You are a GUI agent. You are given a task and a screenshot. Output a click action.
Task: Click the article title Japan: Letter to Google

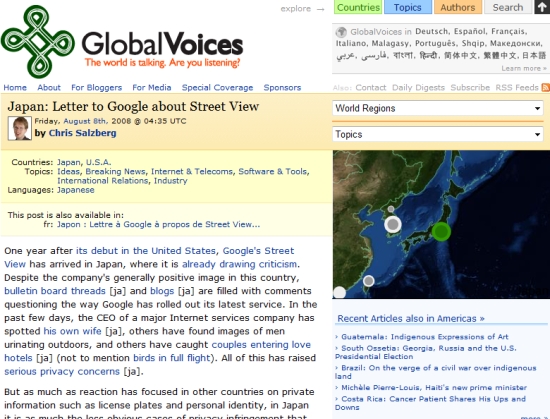pos(133,107)
